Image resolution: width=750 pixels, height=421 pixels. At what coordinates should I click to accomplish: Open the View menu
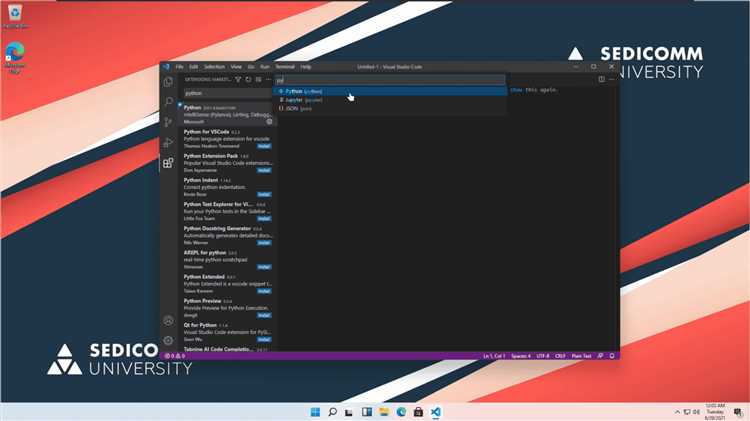(x=236, y=67)
